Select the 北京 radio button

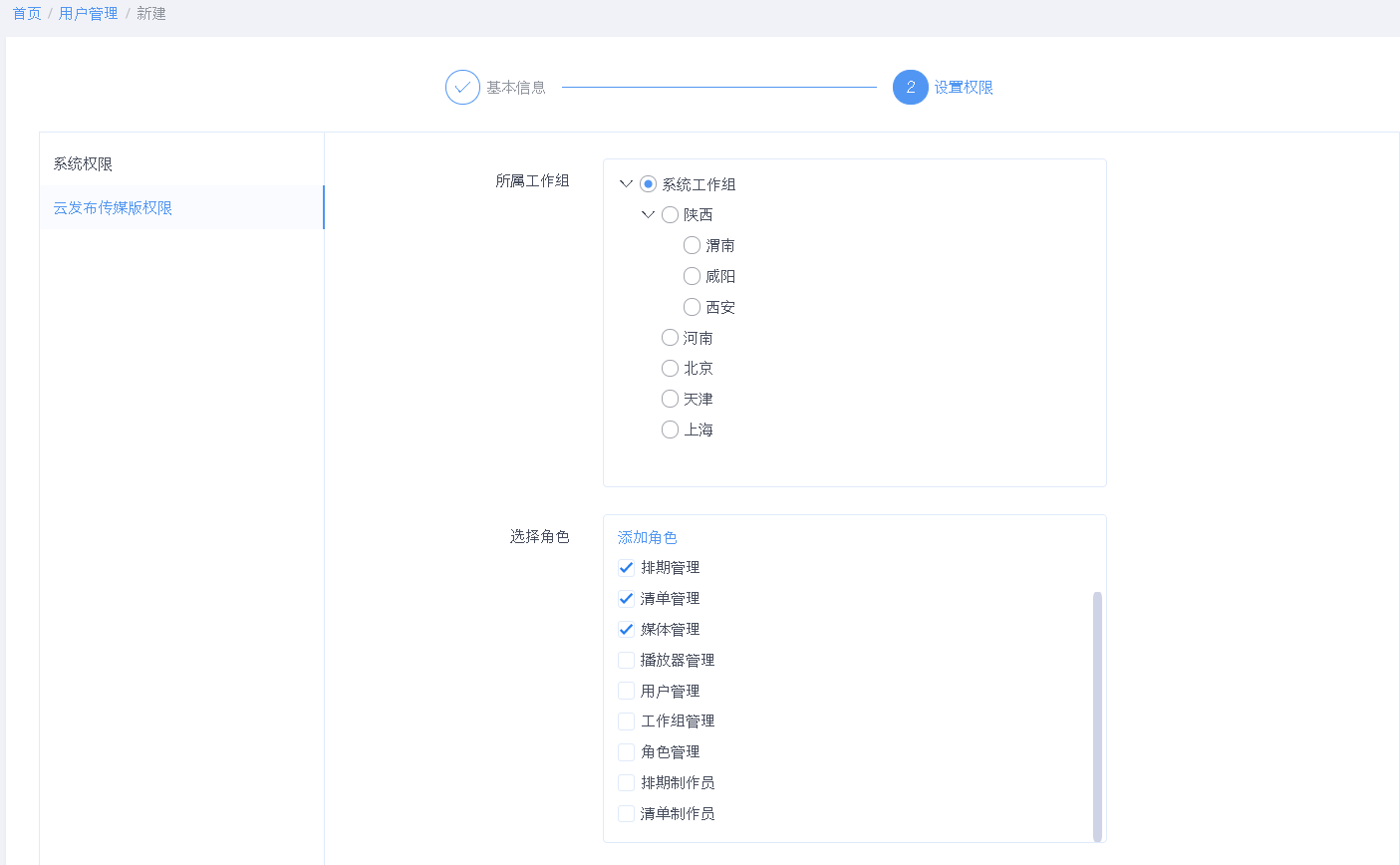[670, 369]
